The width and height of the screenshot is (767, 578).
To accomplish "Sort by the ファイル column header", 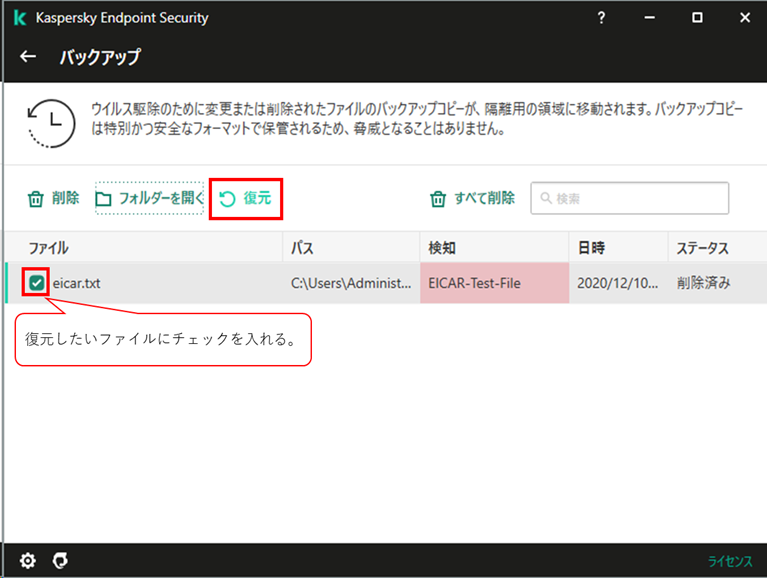I will (x=144, y=248).
